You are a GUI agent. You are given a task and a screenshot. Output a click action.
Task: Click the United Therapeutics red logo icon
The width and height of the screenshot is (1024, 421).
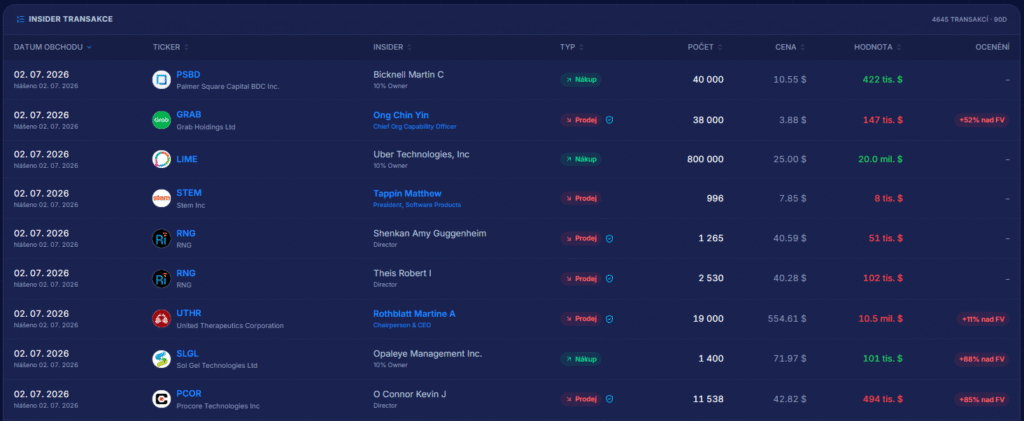tap(161, 319)
